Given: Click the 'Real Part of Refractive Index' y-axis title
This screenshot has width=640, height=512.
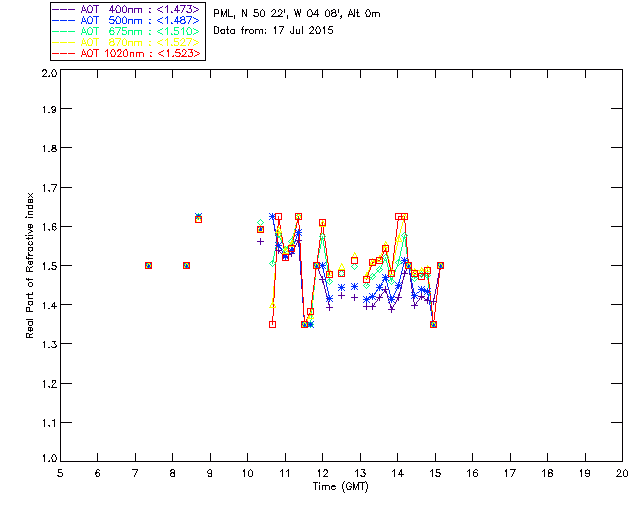Looking at the screenshot, I should [x=29, y=265].
